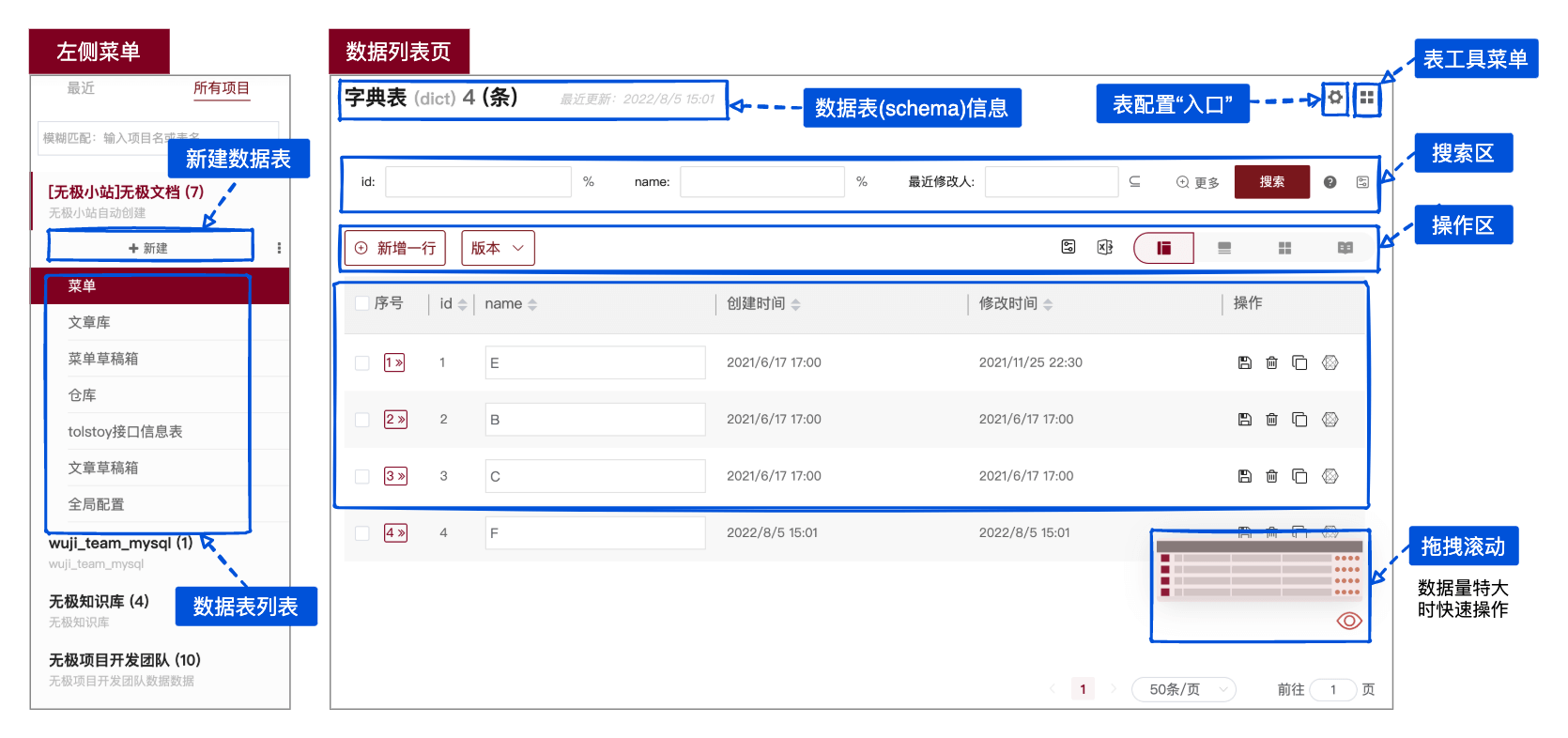Viewport: 1568px width, 738px height.
Task: Delete row 1 with name E
Action: [x=1271, y=362]
